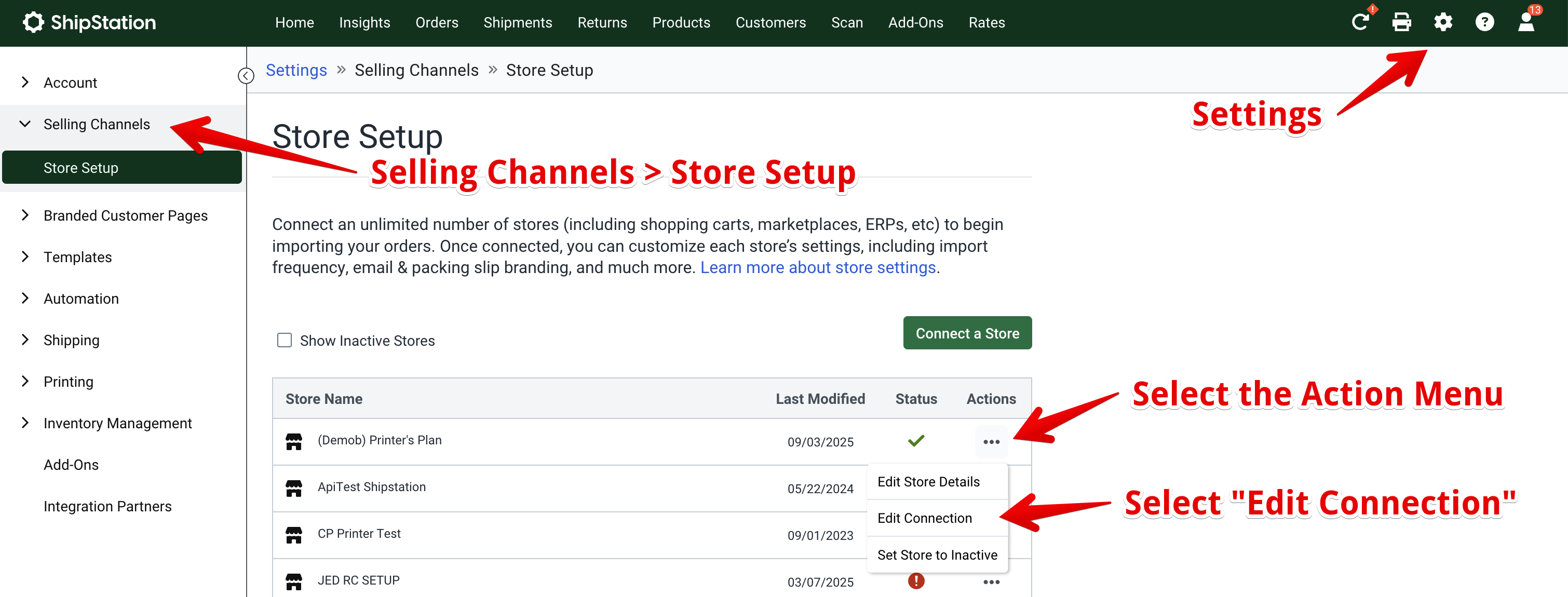The image size is (1568, 597).
Task: Click store icon for CP Printer Test
Action: pos(294,535)
